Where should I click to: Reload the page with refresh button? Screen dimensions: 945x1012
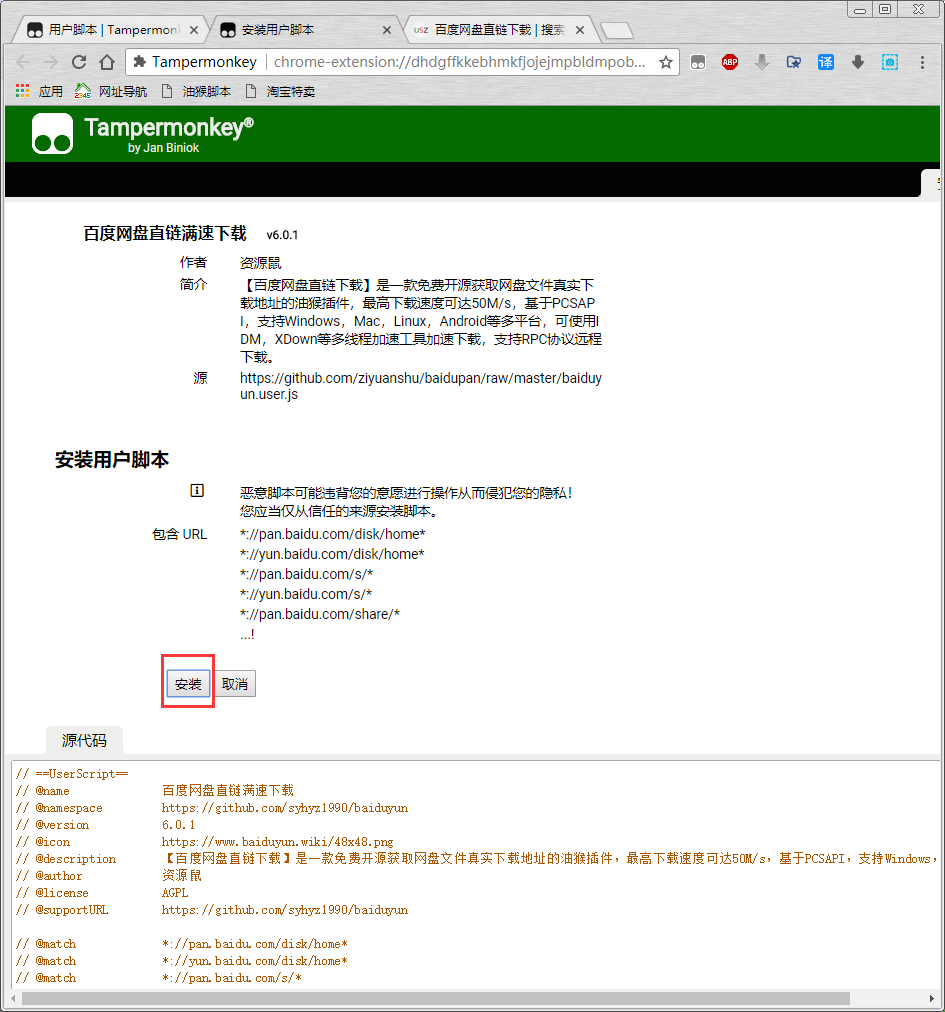coord(79,62)
